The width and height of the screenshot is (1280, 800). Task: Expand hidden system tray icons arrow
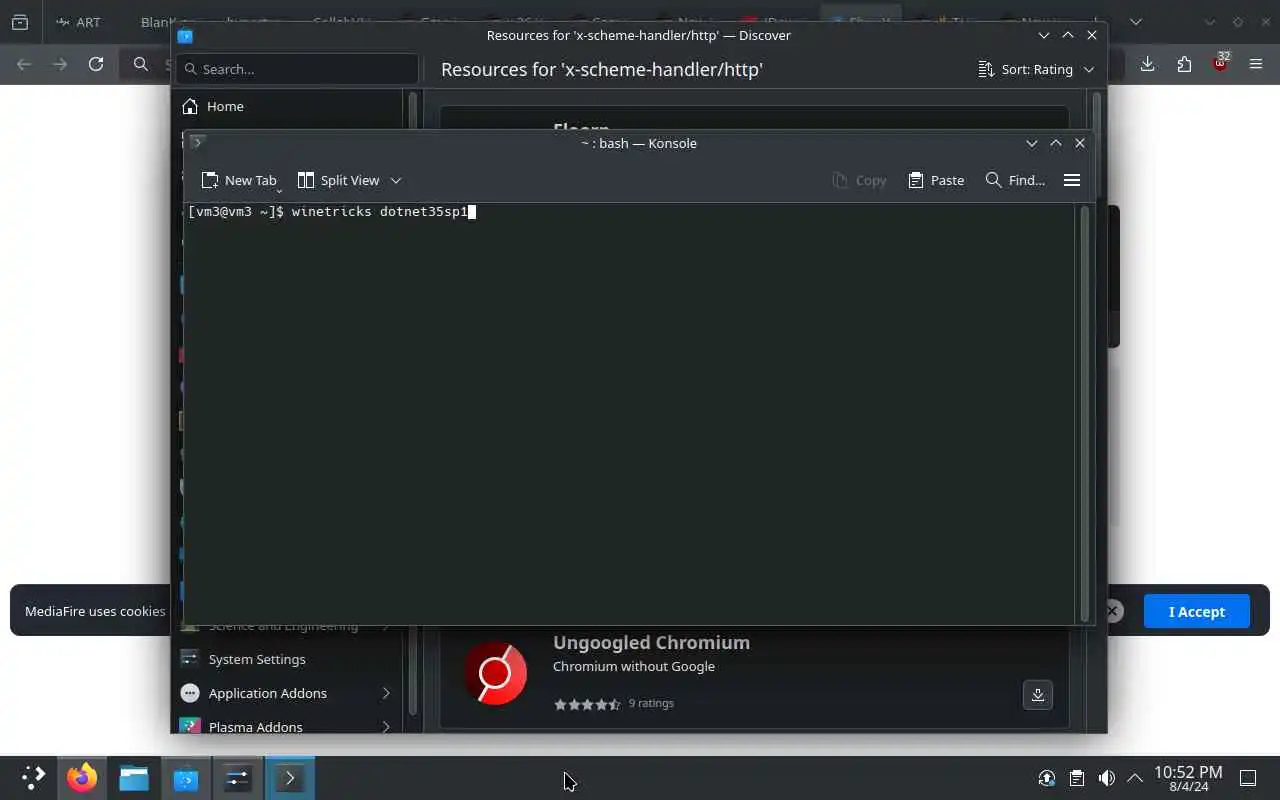(1135, 778)
